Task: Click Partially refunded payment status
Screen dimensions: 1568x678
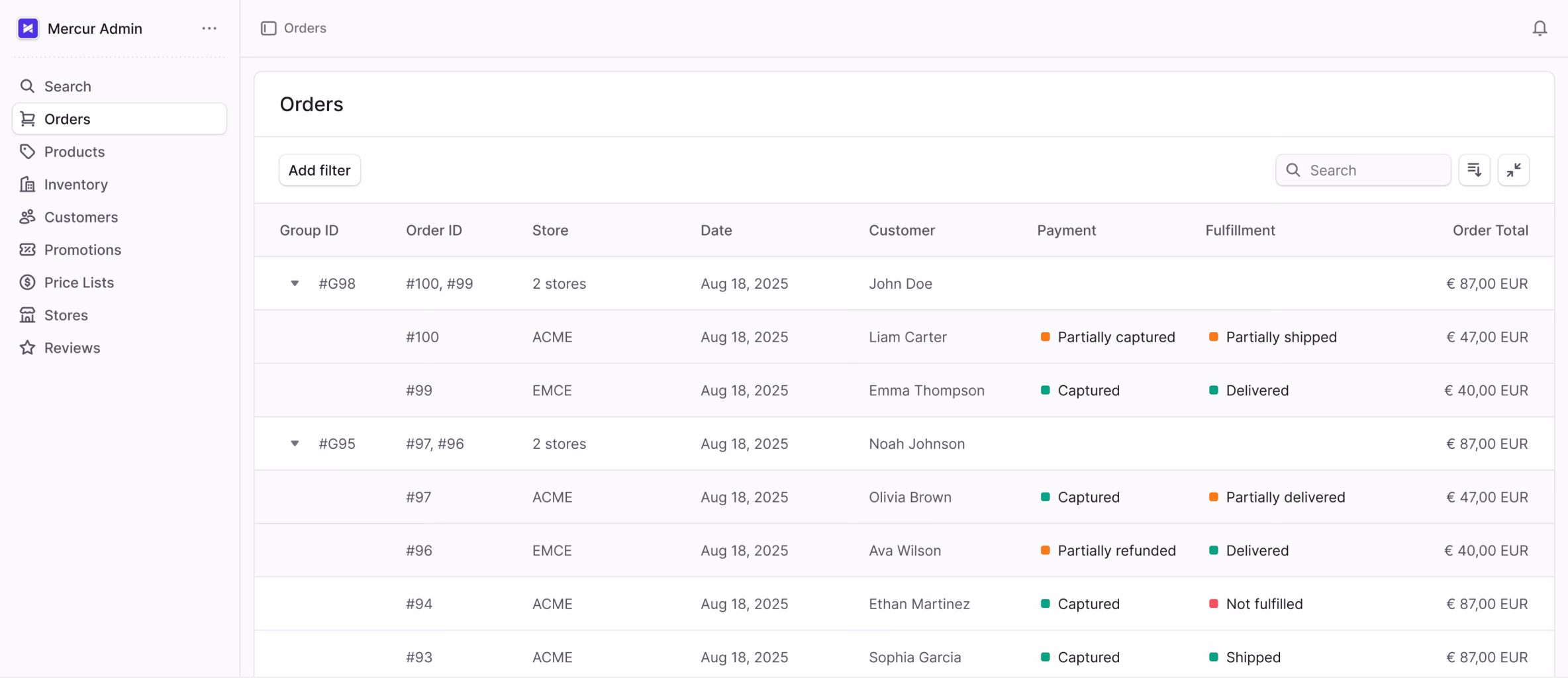Action: [1108, 551]
